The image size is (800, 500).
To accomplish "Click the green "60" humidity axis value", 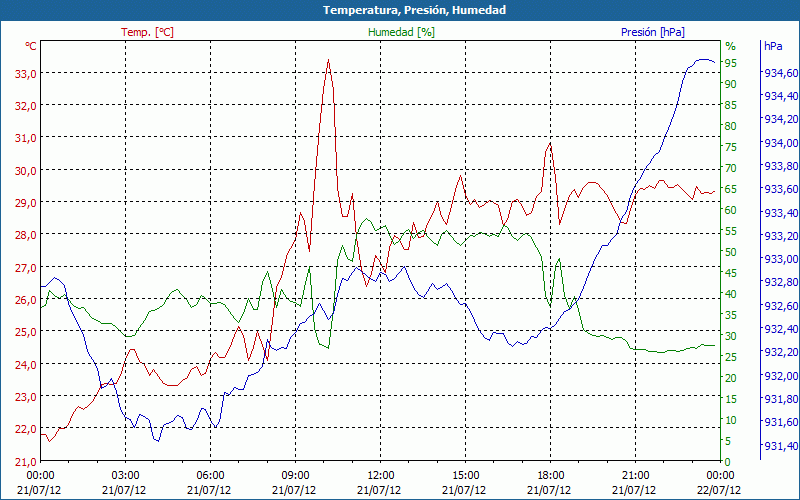I will coord(731,210).
